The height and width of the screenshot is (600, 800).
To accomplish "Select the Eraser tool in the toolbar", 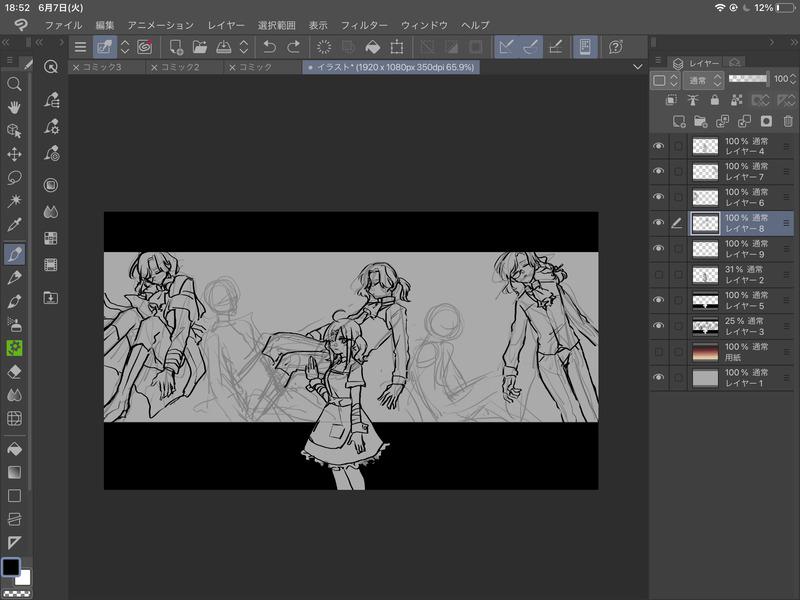I will tap(14, 371).
